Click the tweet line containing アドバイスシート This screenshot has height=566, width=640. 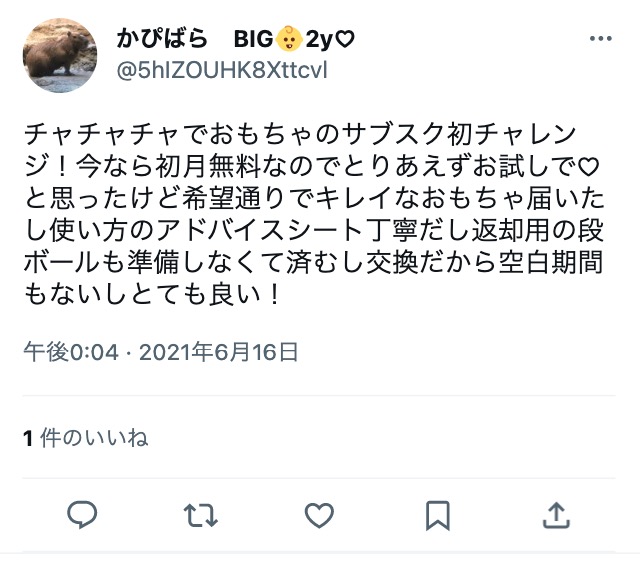(x=313, y=231)
